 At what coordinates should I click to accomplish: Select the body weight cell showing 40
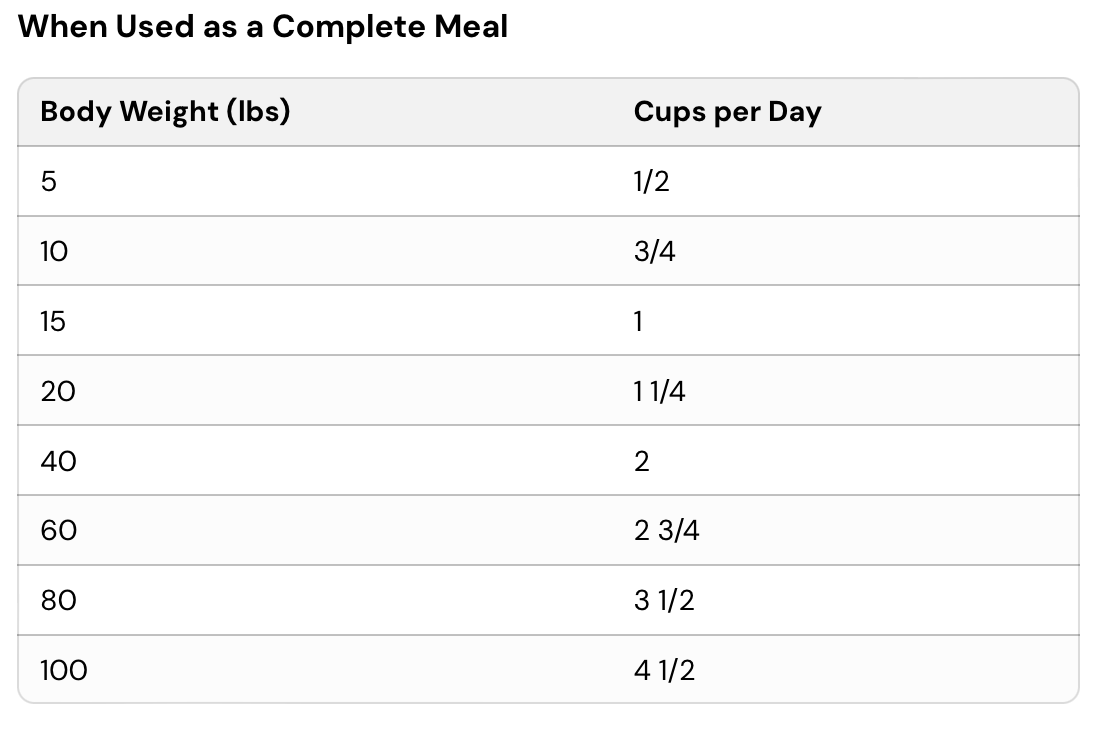pos(58,461)
